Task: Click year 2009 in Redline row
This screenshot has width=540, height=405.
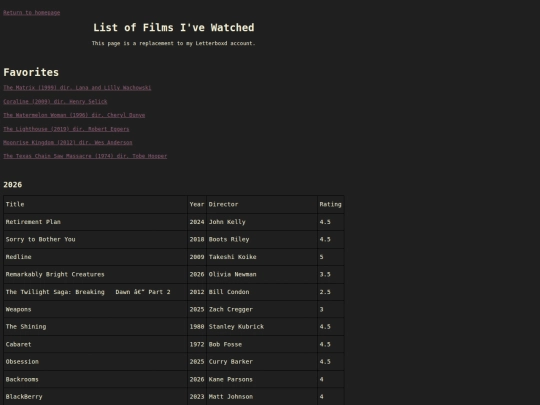Action: click(197, 257)
